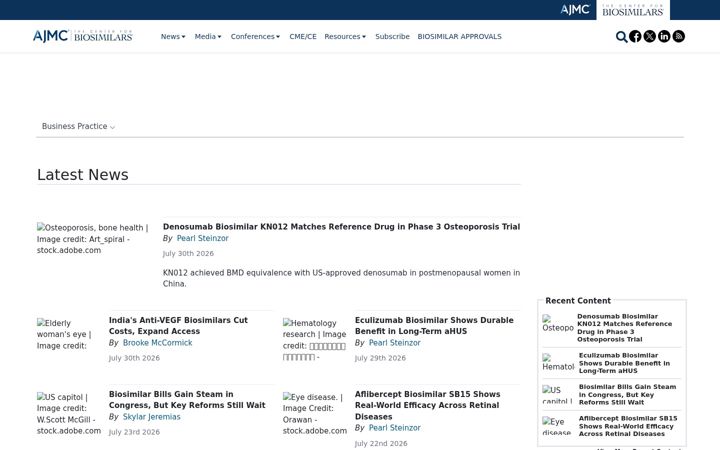Image resolution: width=720 pixels, height=450 pixels.
Task: Click the Eye disease thumbnail in Recent Content
Action: pyautogui.click(x=557, y=426)
